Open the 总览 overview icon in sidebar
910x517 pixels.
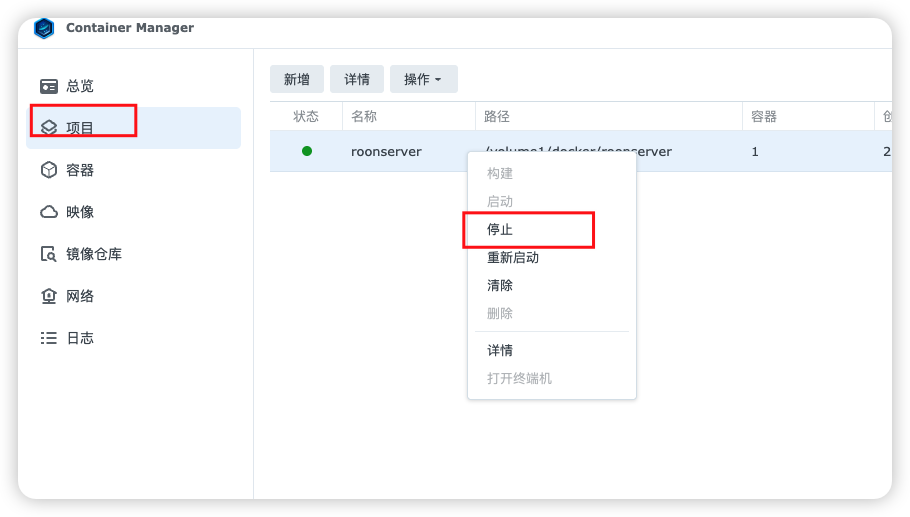[x=49, y=86]
